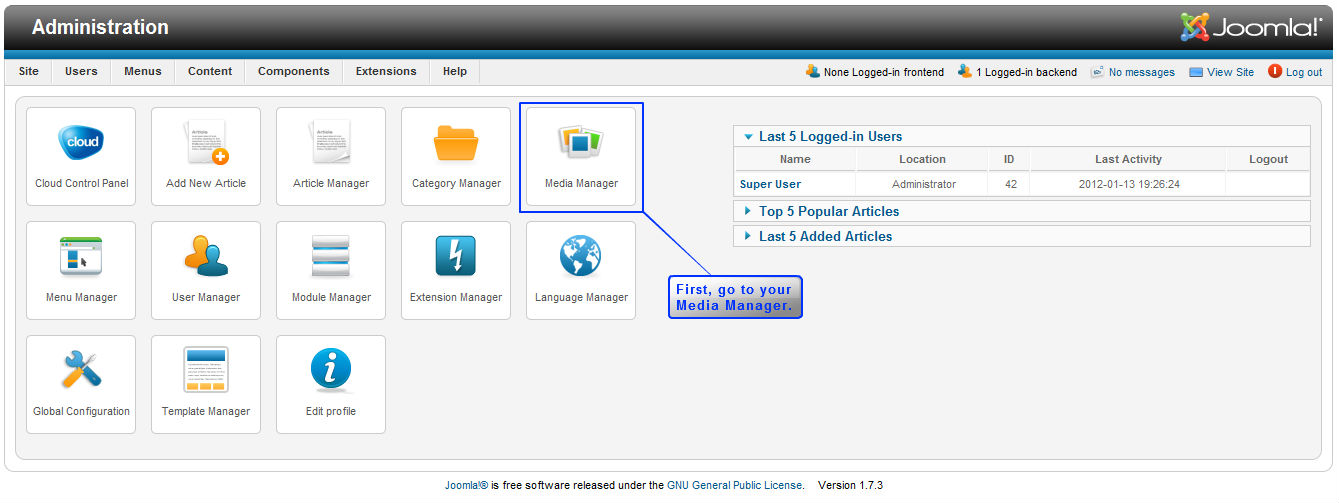Click the Last Activity column header
The height and width of the screenshot is (503, 1339).
point(1128,159)
